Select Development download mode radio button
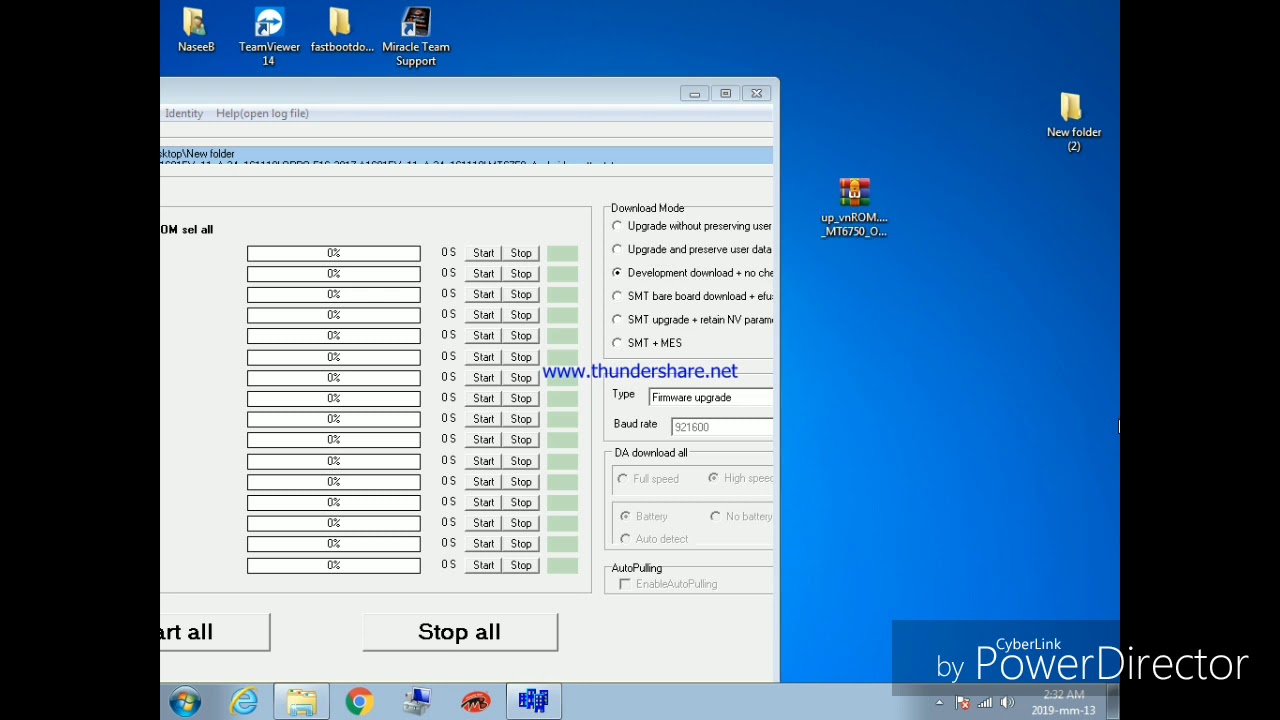The width and height of the screenshot is (1280, 720). (x=617, y=273)
